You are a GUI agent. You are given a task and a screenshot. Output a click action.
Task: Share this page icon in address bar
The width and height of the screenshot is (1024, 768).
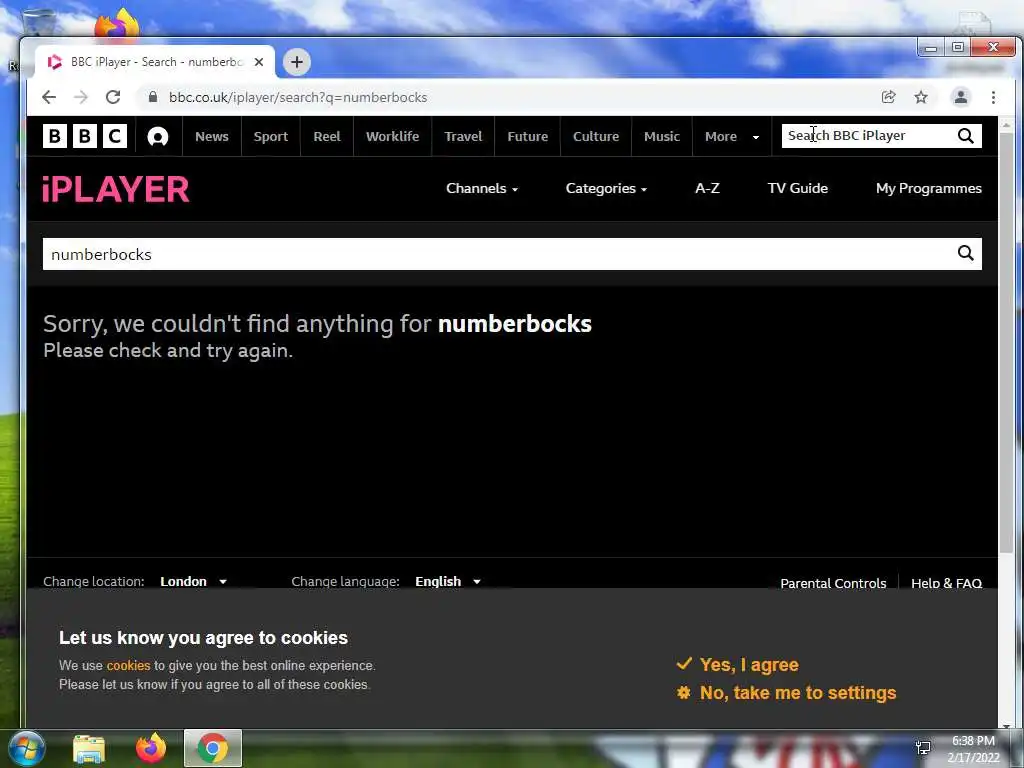click(x=888, y=97)
